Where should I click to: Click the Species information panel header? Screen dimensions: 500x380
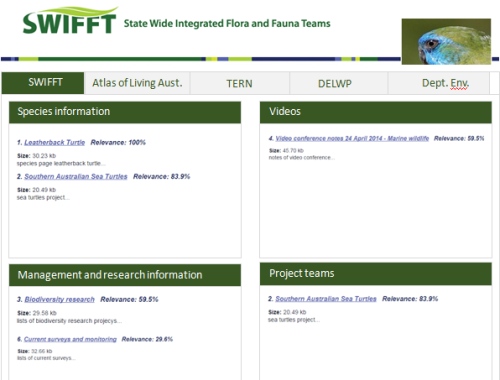click(125, 112)
